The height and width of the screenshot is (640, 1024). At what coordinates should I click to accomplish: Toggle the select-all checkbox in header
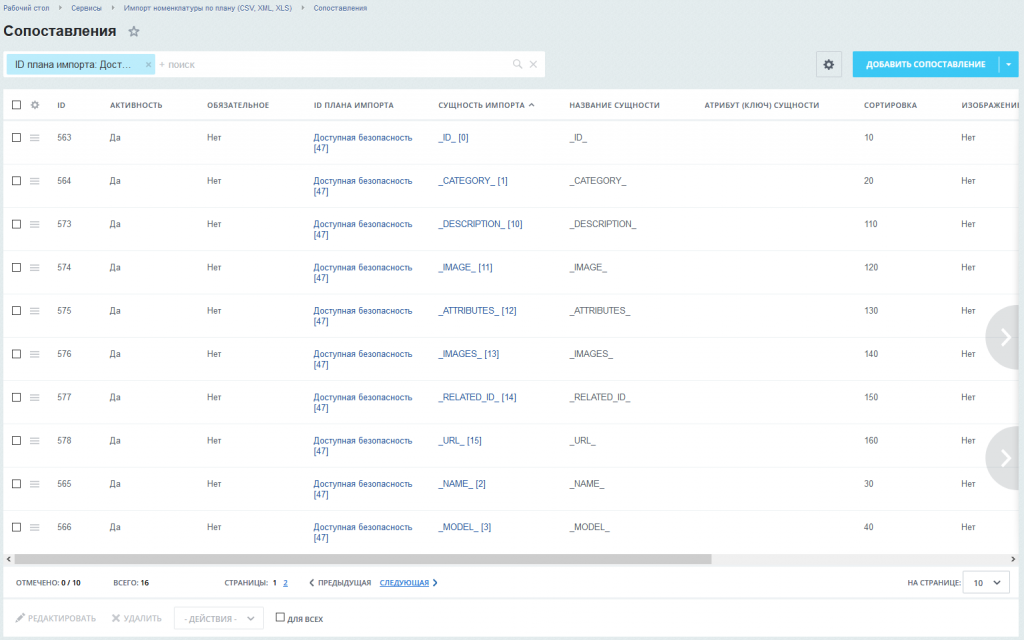pyautogui.click(x=16, y=105)
